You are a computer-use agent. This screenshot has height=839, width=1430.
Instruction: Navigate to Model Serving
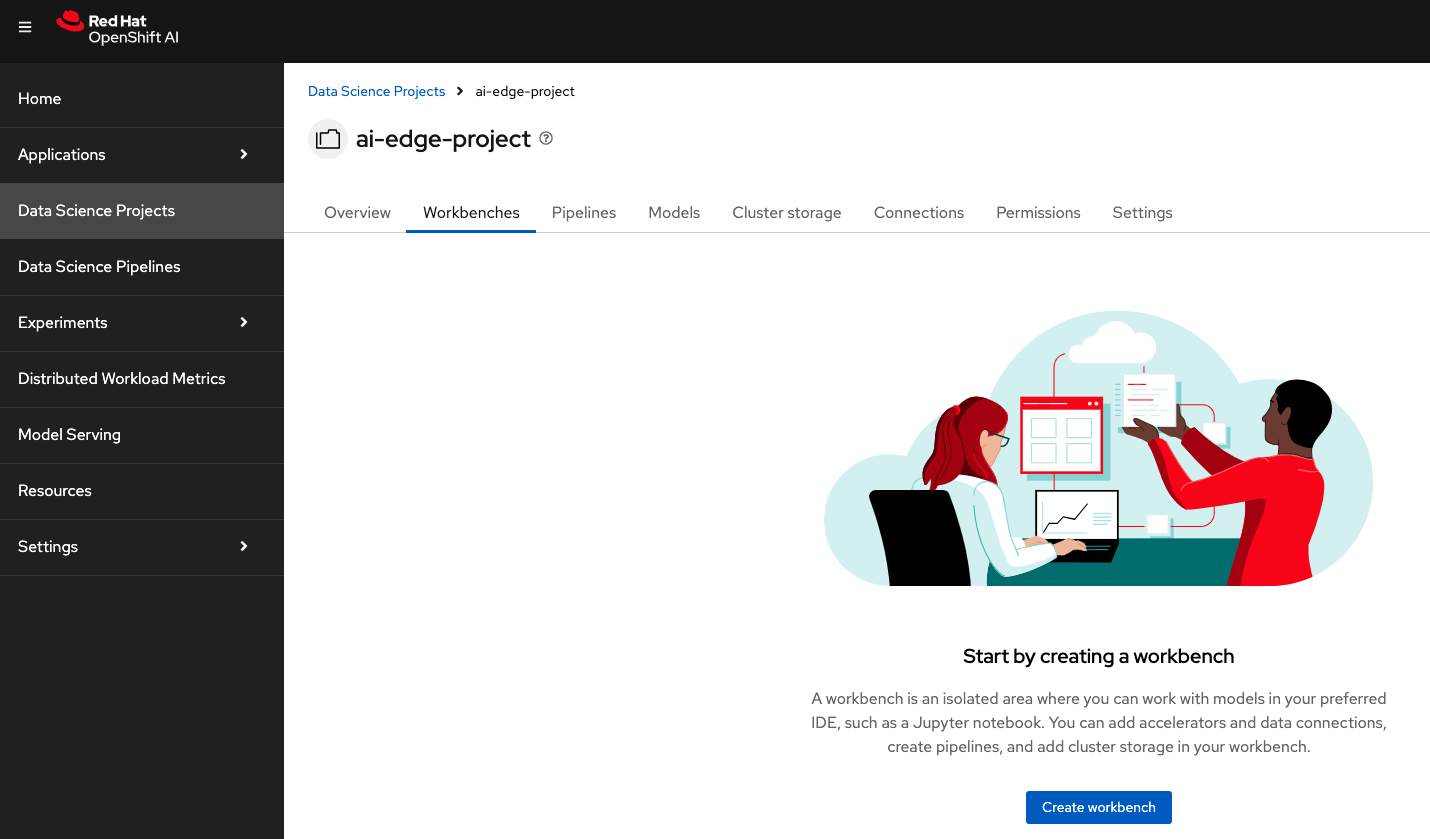(x=69, y=435)
